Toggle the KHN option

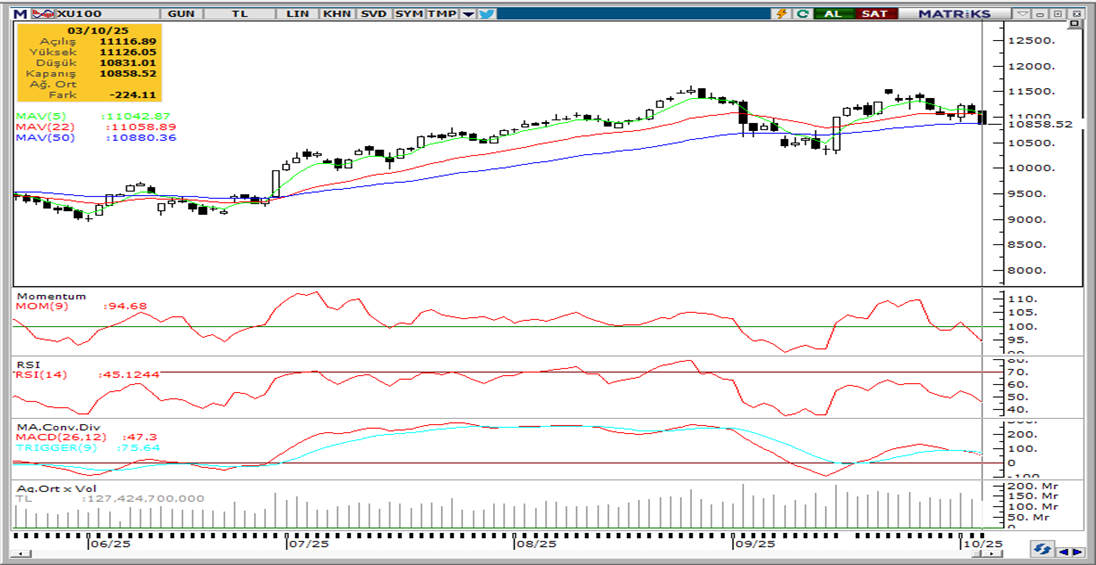tap(337, 14)
